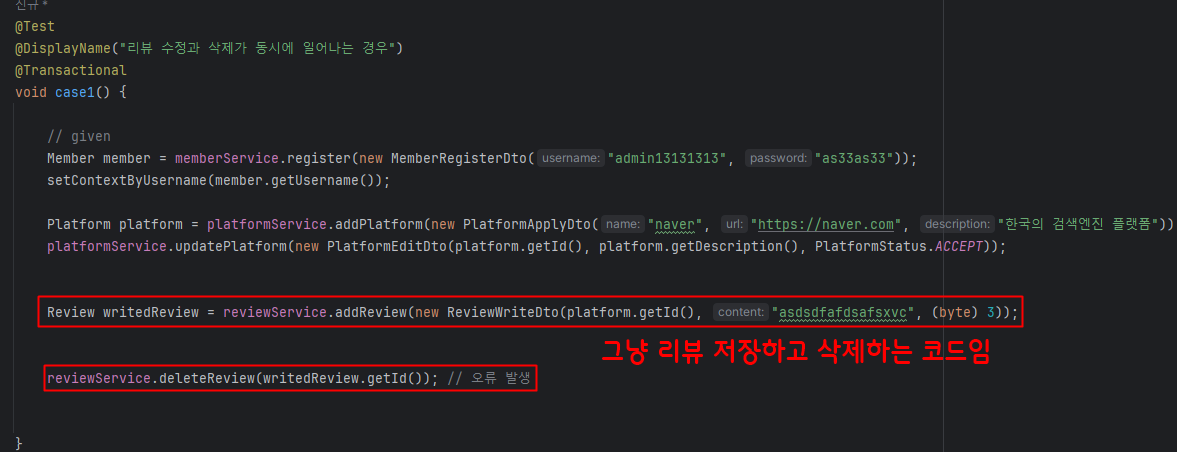
Task: Click the "username:" inlay hint
Action: point(571,159)
